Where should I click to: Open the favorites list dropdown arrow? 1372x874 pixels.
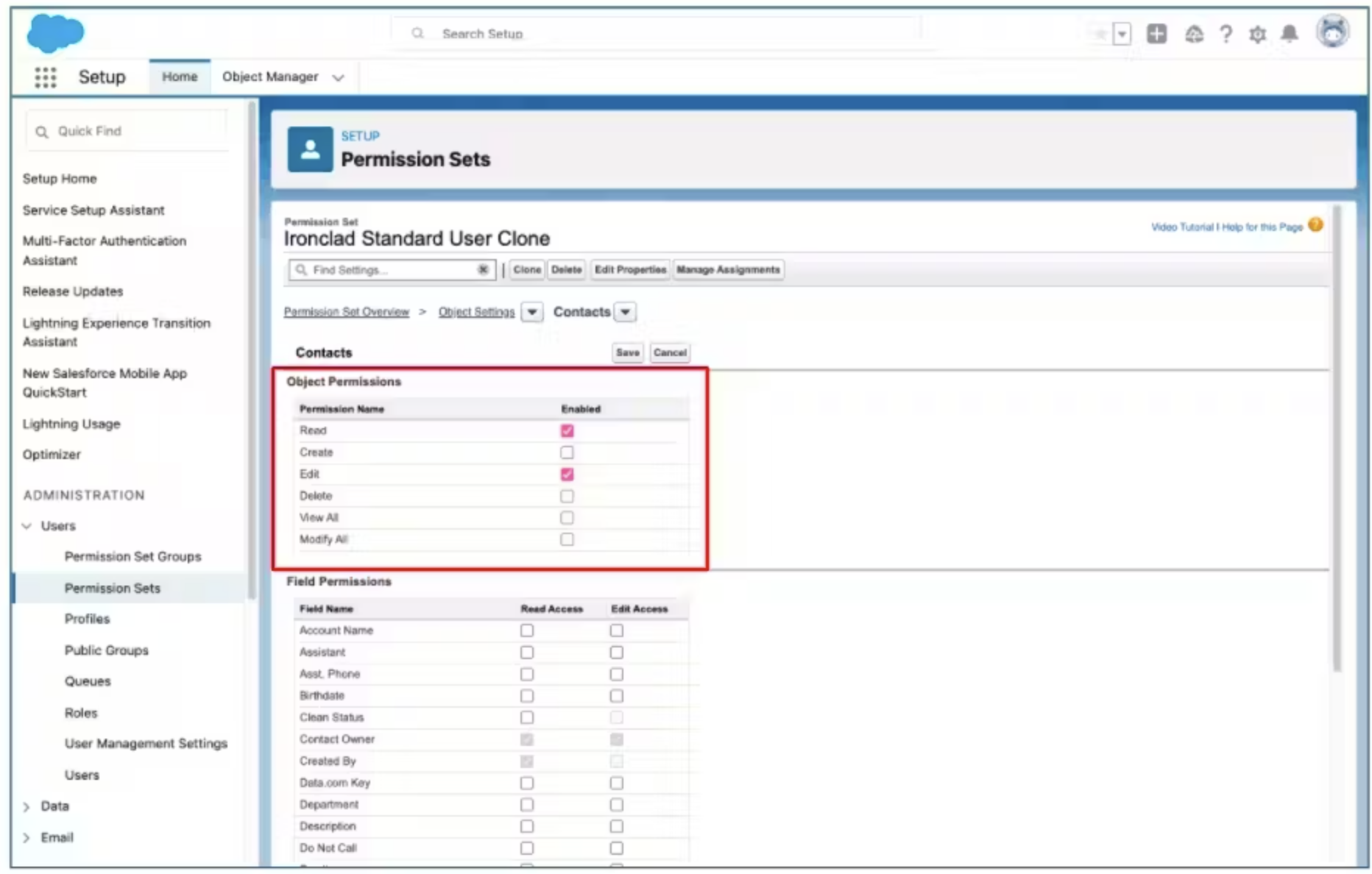(1122, 34)
